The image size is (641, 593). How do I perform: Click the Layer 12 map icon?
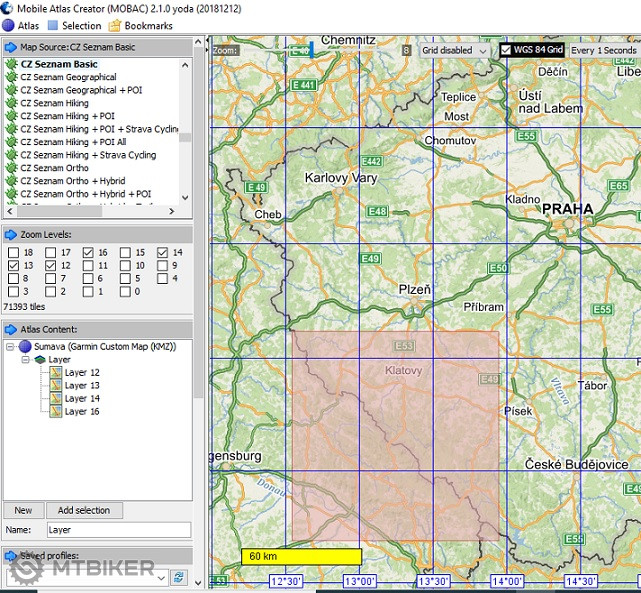56,372
